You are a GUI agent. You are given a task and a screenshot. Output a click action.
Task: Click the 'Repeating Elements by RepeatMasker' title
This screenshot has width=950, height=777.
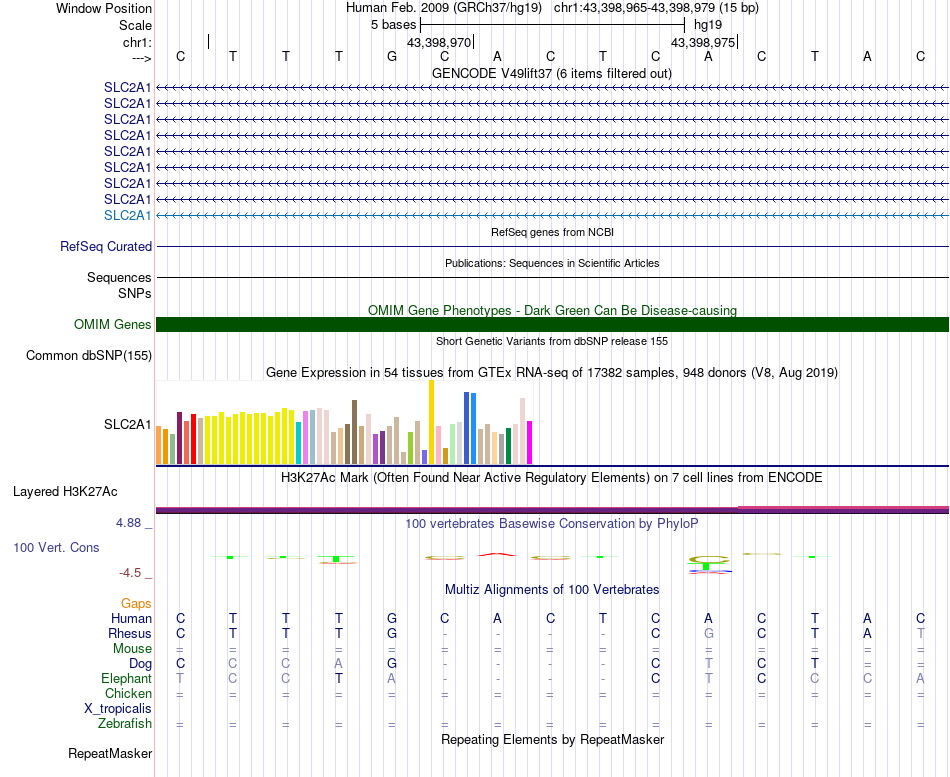552,739
